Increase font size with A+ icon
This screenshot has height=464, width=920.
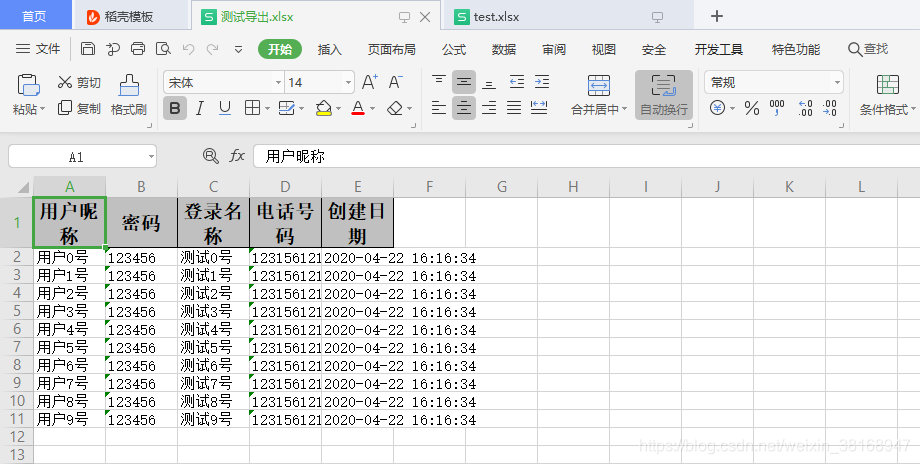370,82
